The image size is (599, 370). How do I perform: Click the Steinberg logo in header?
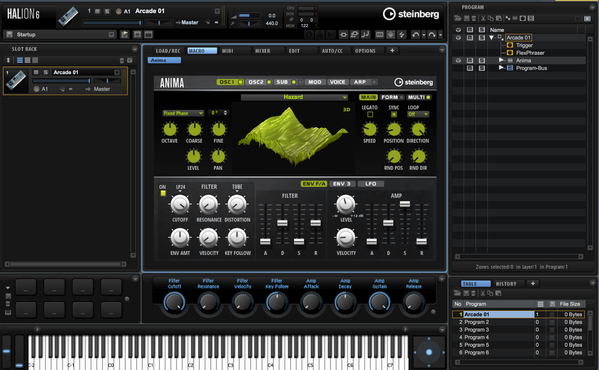coord(411,14)
